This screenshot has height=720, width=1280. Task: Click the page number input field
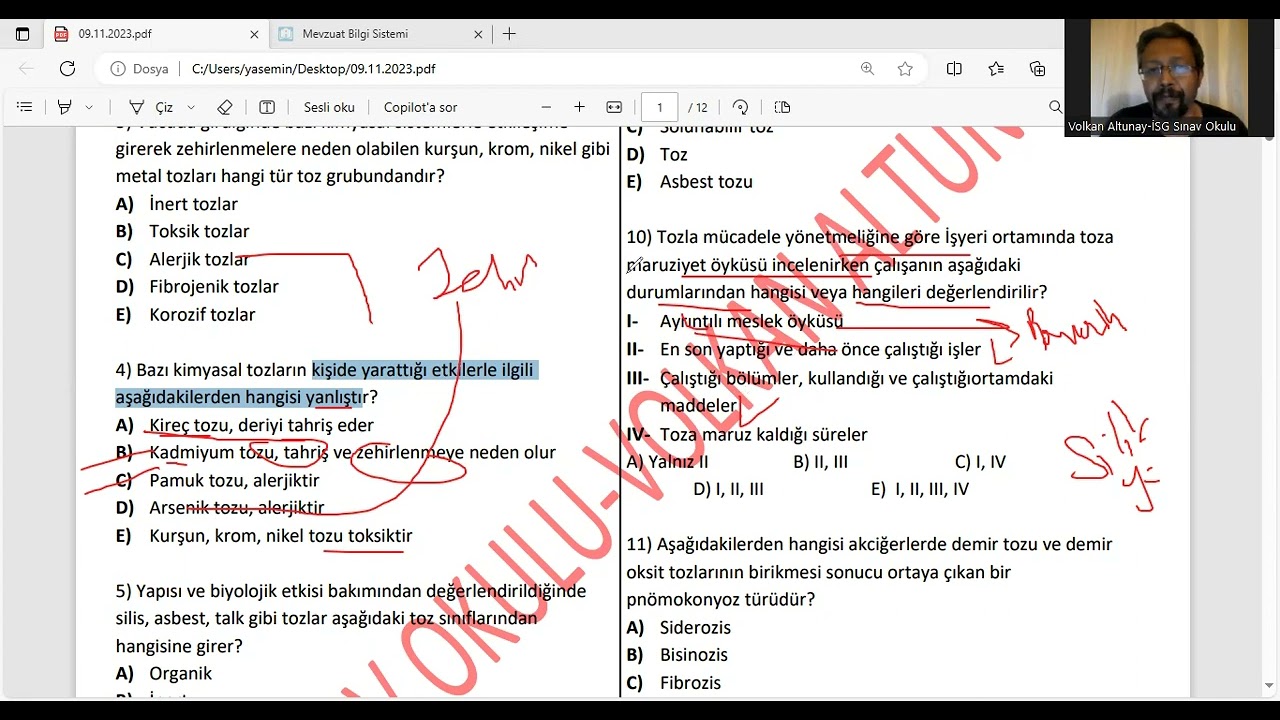pos(660,107)
